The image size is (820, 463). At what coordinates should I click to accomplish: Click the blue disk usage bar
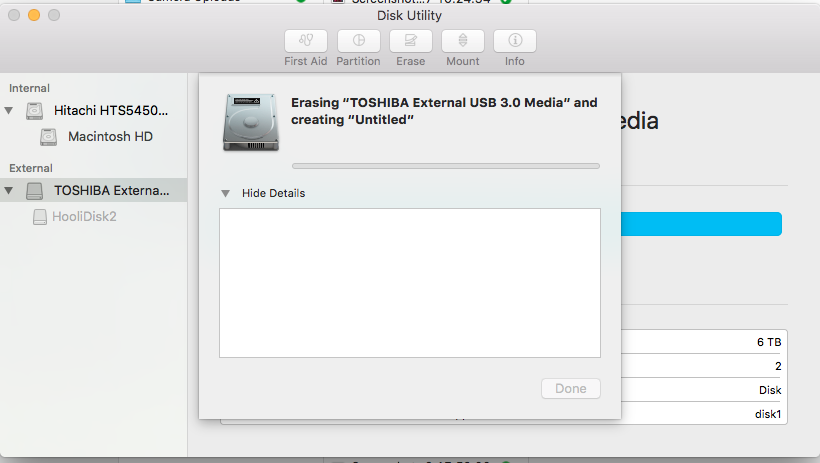tap(701, 224)
